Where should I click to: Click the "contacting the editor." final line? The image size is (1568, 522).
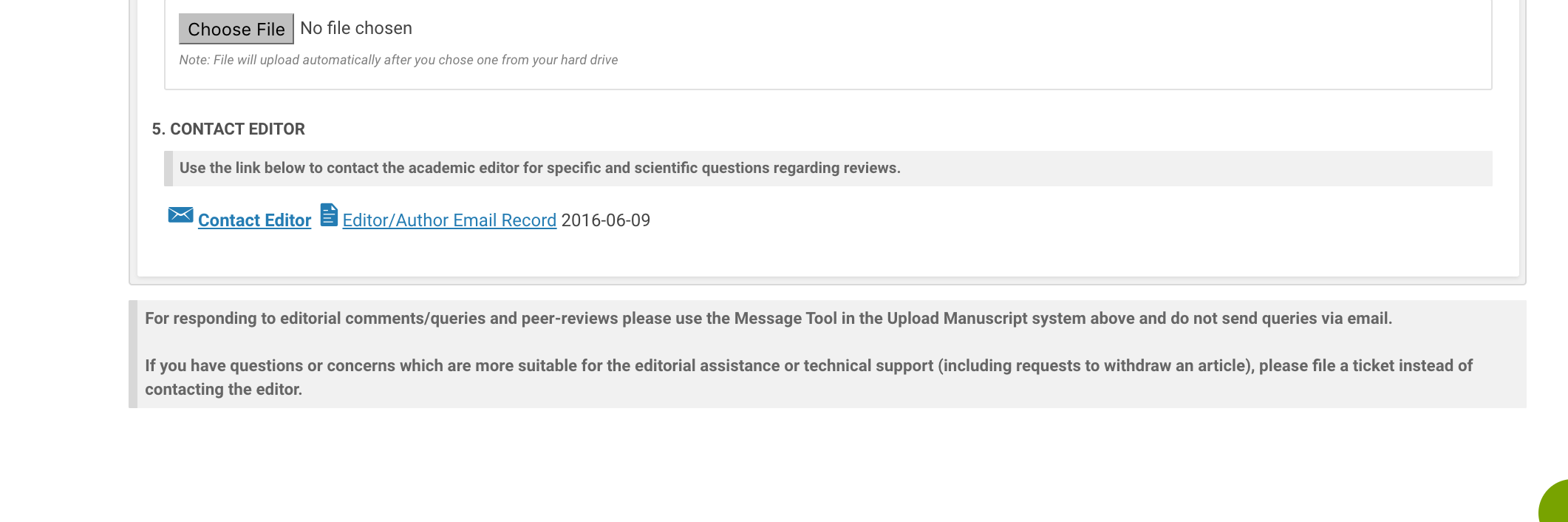click(x=223, y=390)
